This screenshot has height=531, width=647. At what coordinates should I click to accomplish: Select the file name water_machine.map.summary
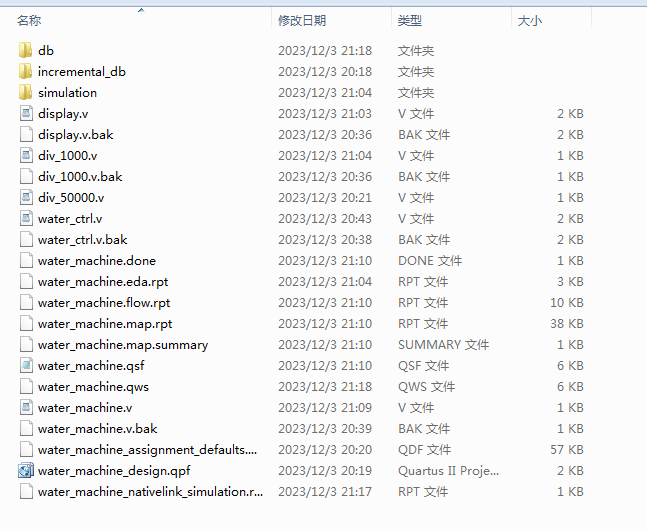pyautogui.click(x=123, y=345)
